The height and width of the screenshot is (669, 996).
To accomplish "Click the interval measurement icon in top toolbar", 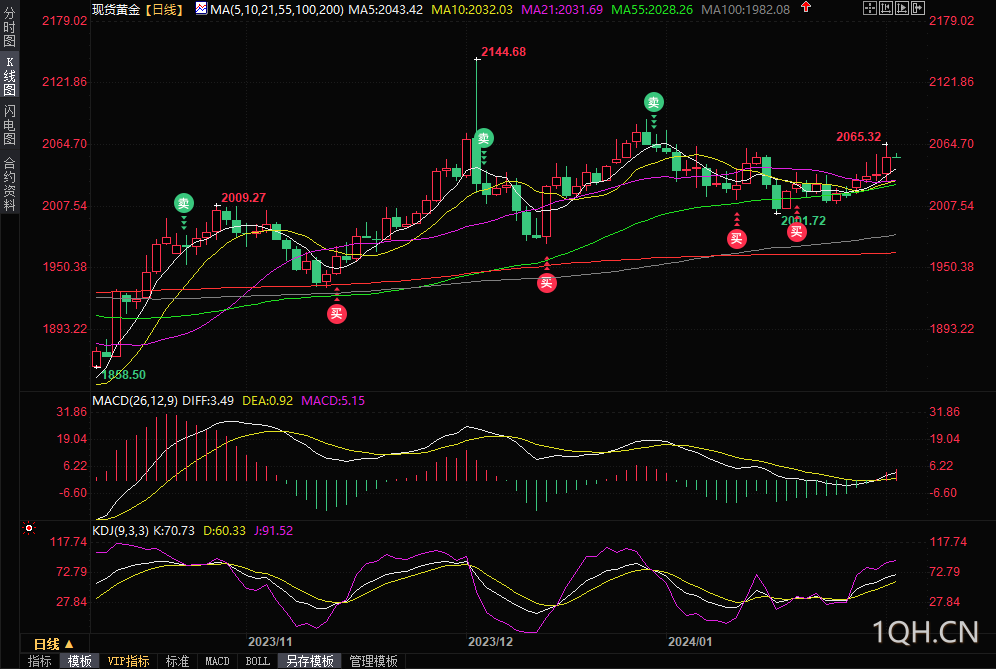I will [x=886, y=8].
